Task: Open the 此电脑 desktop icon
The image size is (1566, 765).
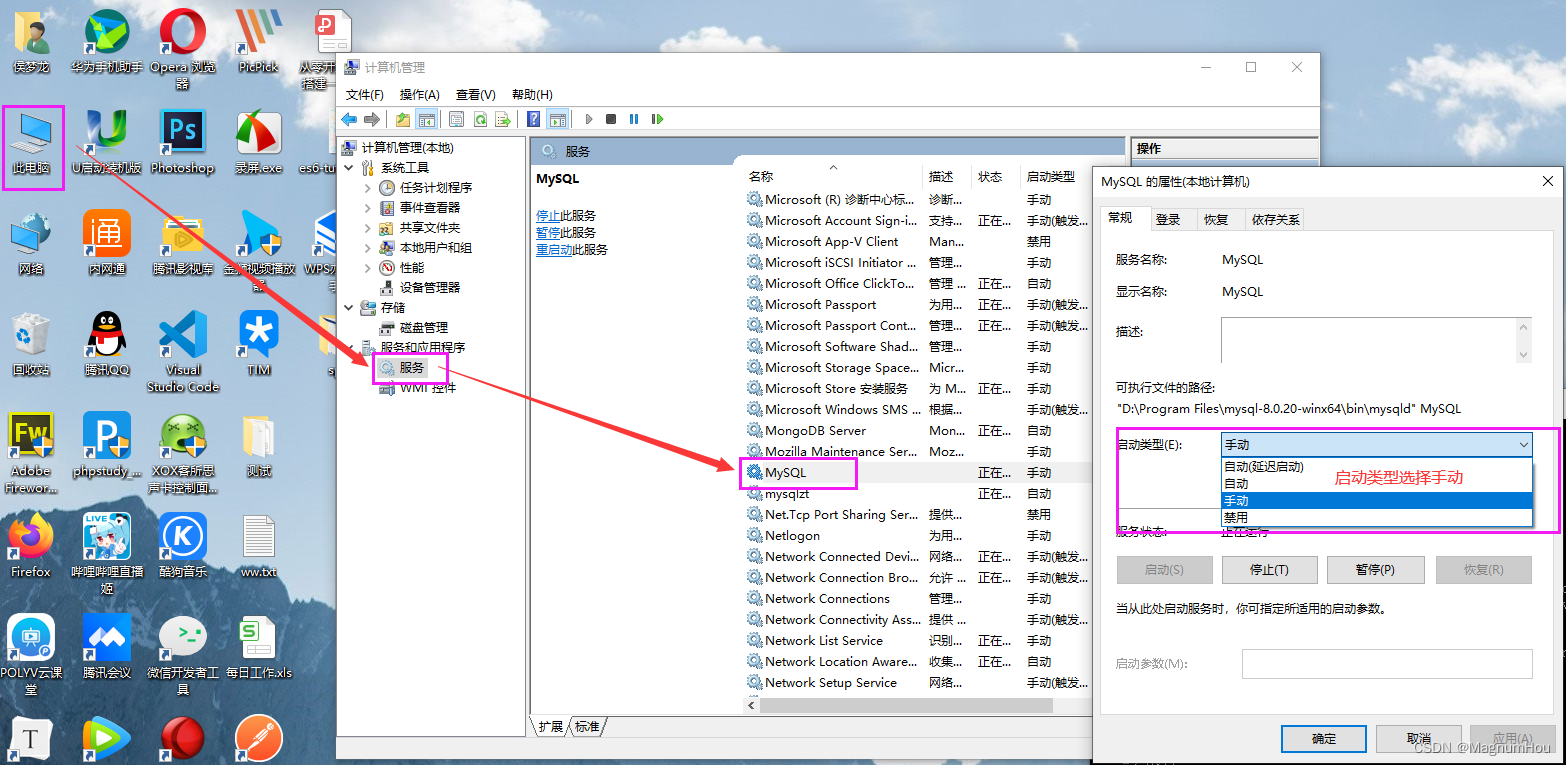Action: pos(32,142)
